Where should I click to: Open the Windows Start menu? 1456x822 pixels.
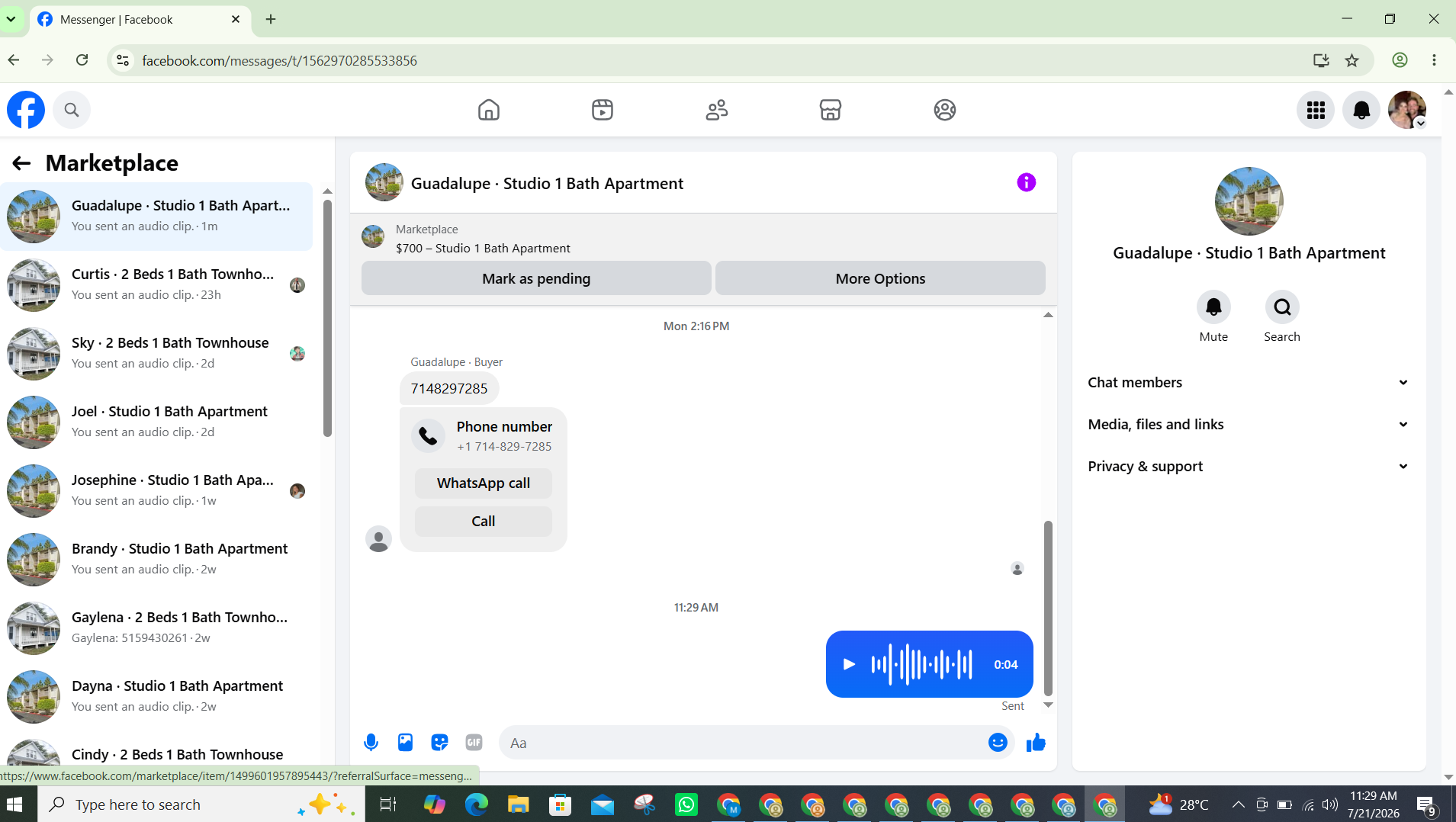14,804
